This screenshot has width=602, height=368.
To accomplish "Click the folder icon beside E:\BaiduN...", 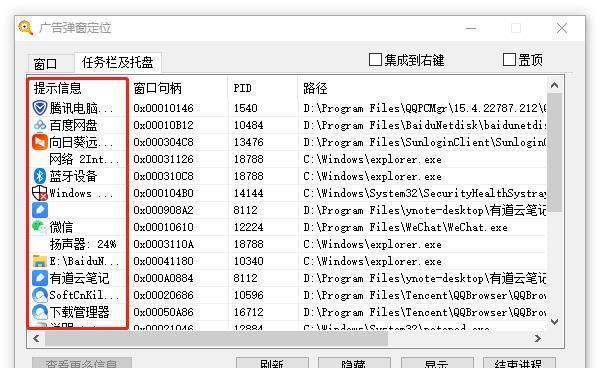I will tap(40, 261).
